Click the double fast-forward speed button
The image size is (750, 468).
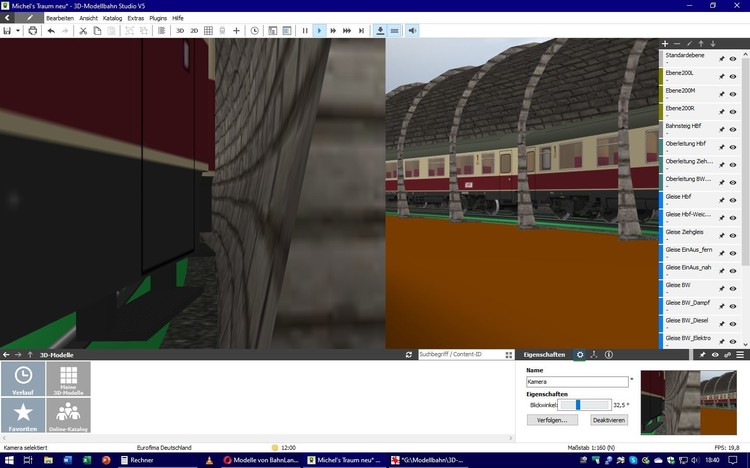[333, 31]
